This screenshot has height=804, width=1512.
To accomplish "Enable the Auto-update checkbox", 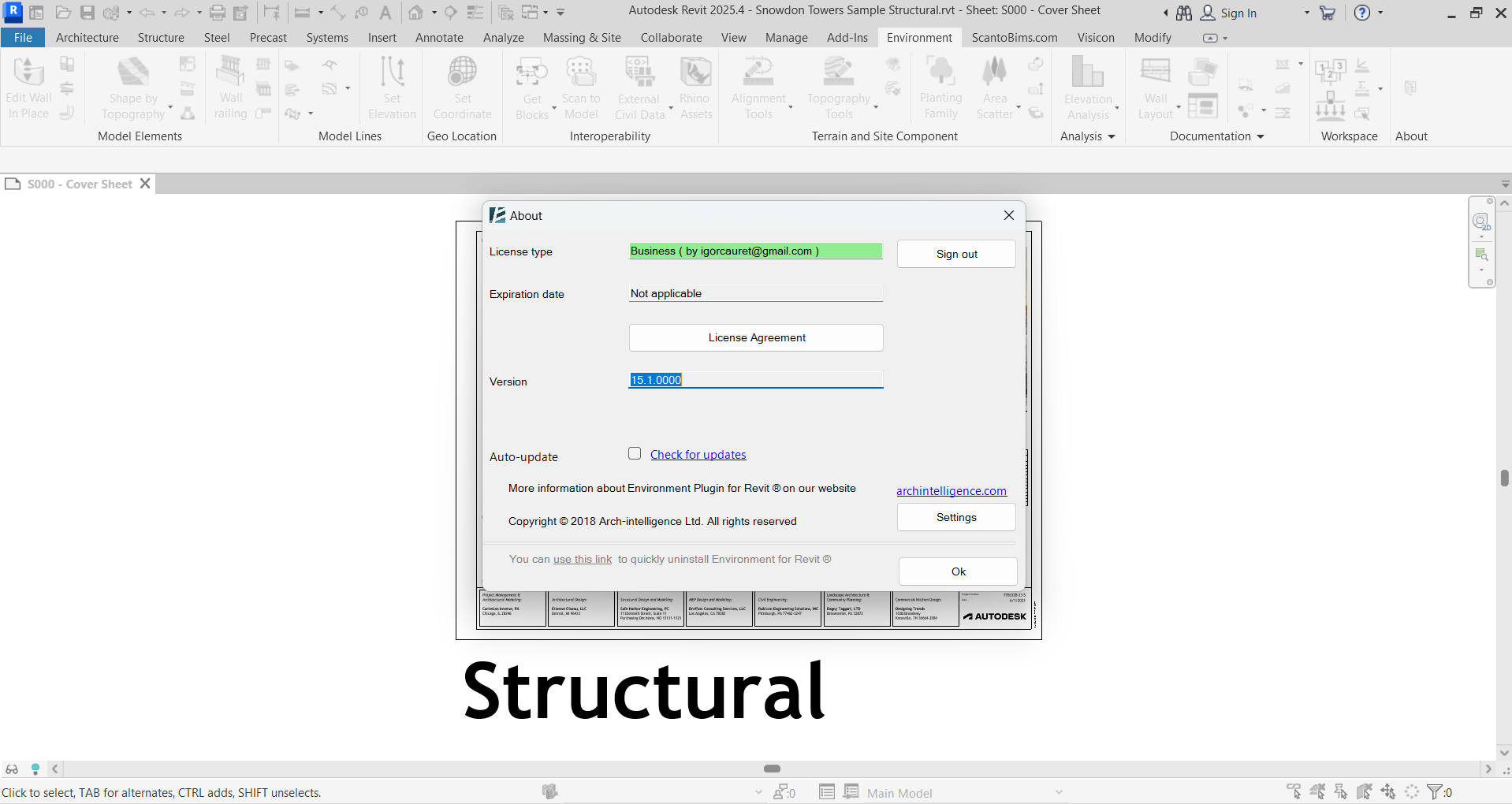I will tap(635, 453).
